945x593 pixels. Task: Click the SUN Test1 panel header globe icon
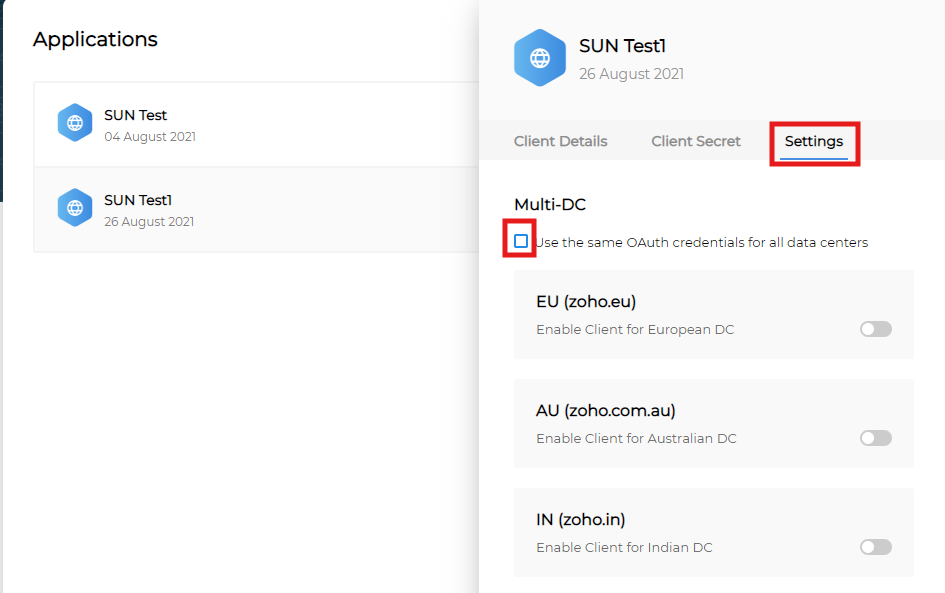coord(540,58)
